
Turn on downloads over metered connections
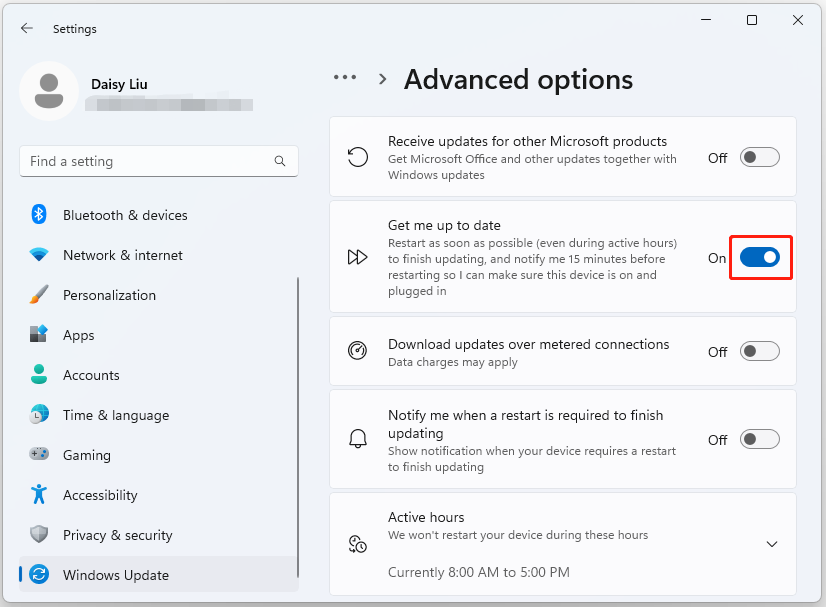click(x=758, y=351)
